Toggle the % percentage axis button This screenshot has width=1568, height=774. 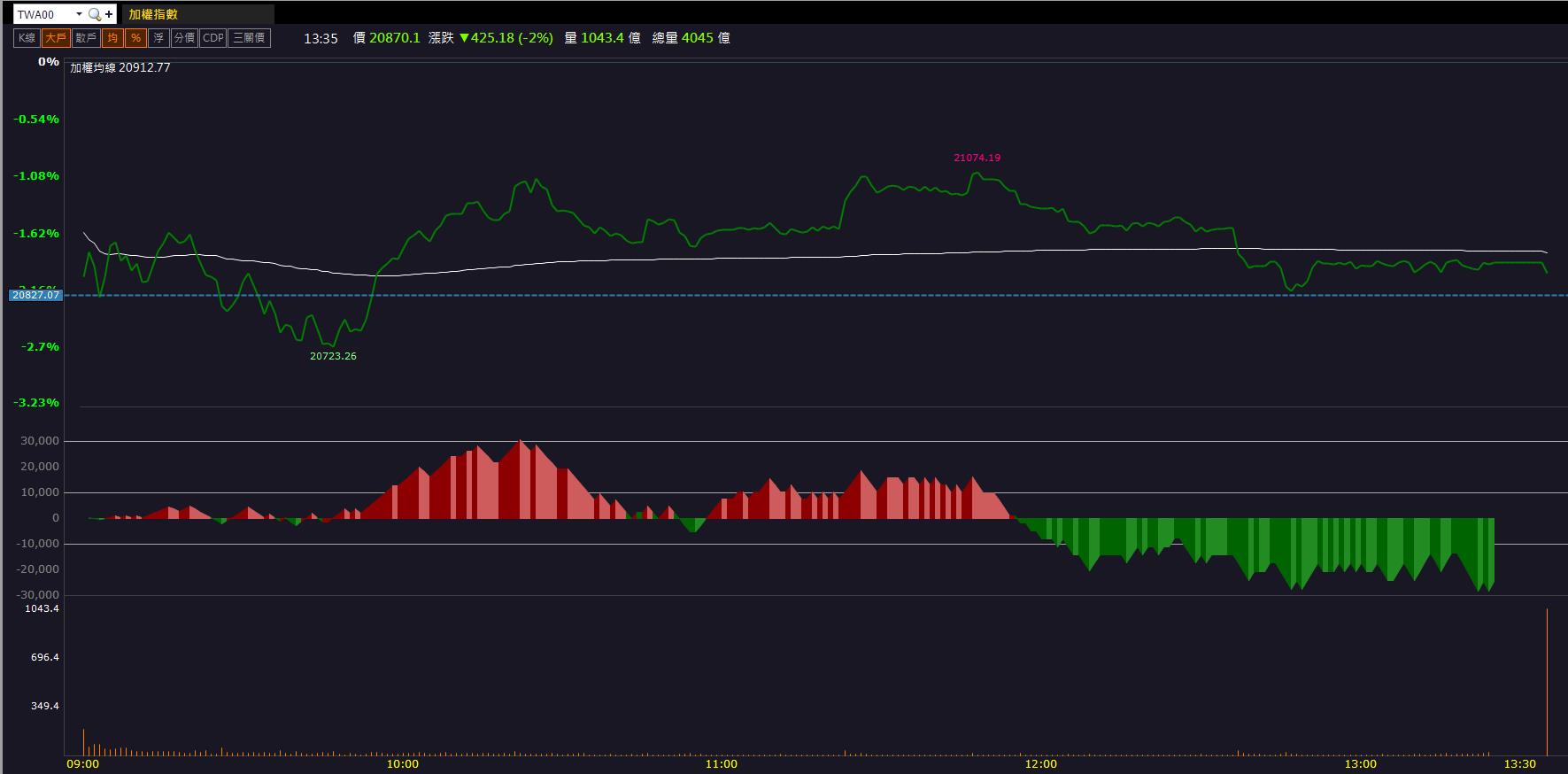pos(135,38)
